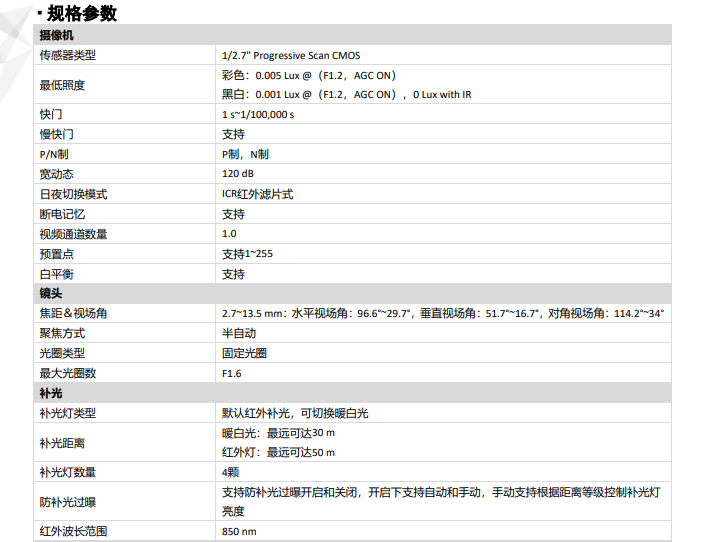Click the 镜头 section header row

coord(51,294)
